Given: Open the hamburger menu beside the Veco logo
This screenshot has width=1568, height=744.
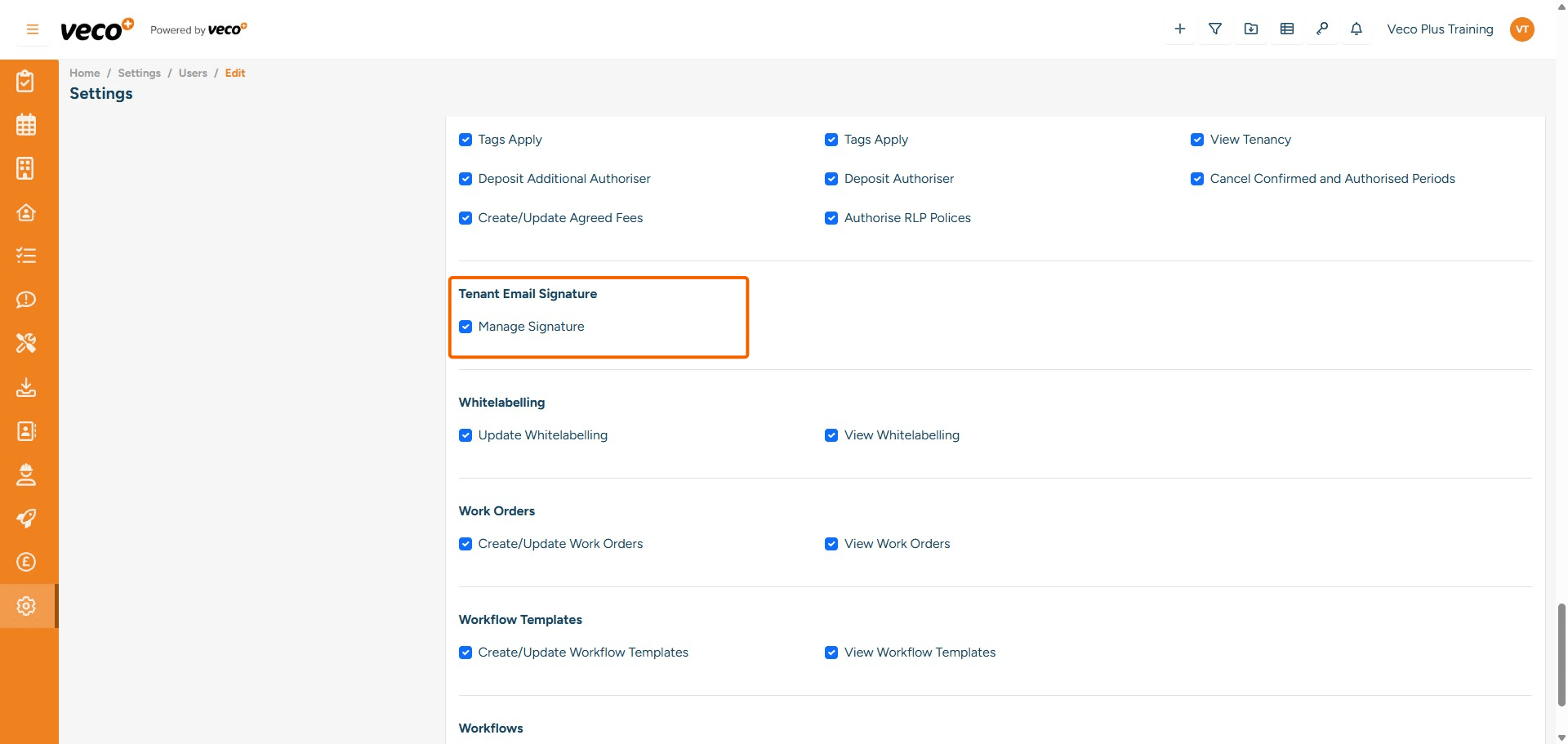Looking at the screenshot, I should tap(32, 29).
